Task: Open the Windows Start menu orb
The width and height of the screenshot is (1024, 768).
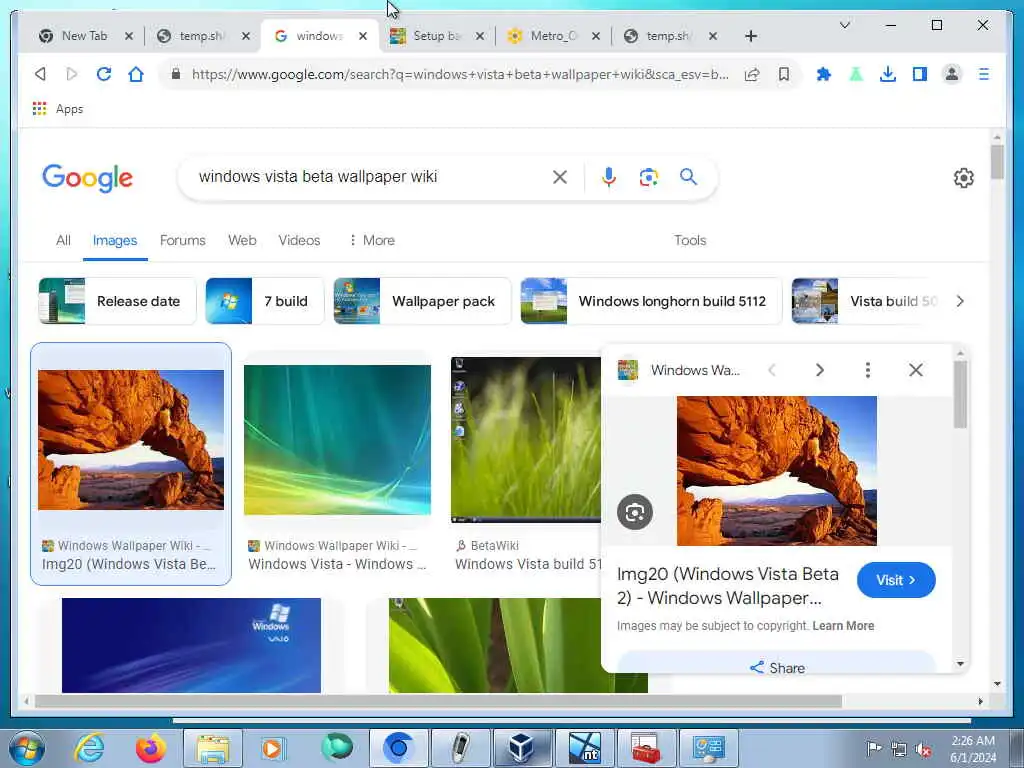Action: coord(27,748)
